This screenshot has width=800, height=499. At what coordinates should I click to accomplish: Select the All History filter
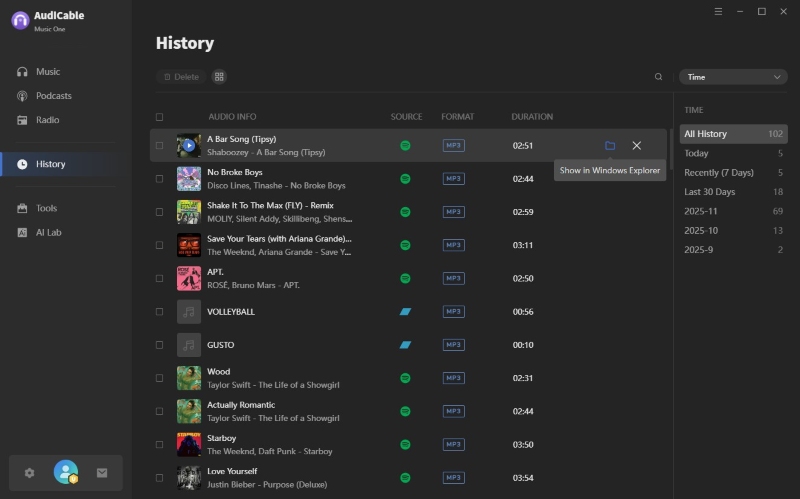pyautogui.click(x=733, y=134)
